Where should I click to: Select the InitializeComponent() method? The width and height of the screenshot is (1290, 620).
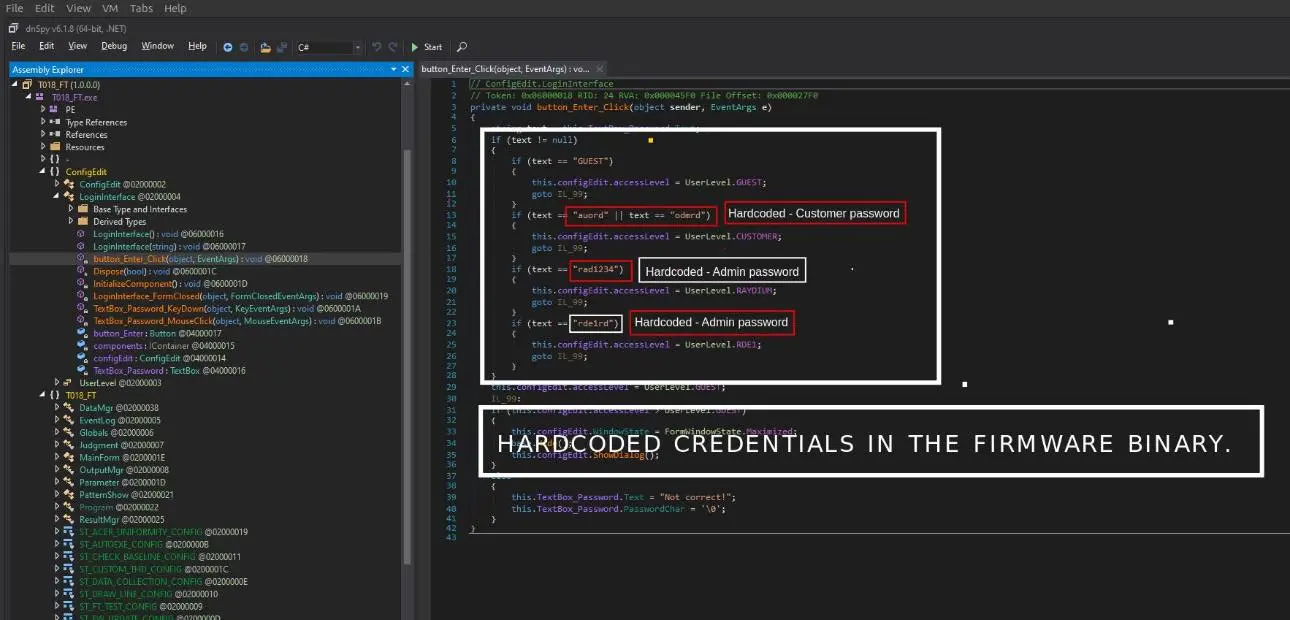pyautogui.click(x=169, y=283)
